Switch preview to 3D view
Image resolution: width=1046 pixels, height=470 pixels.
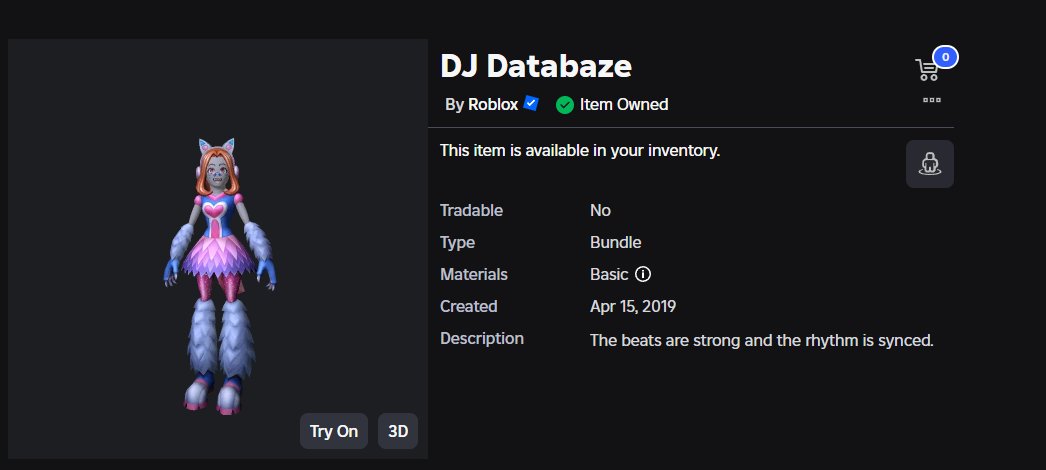[398, 431]
